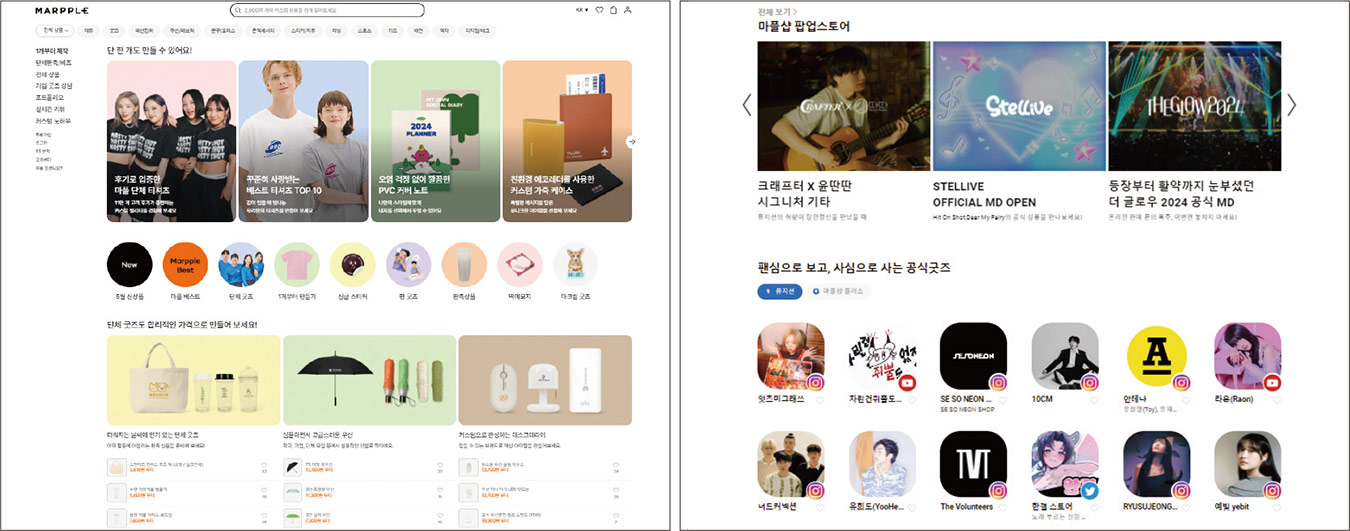Image resolution: width=1350 pixels, height=531 pixels.
Task: Open the 크래프터 X 윤딴딴 guitar card
Action: click(x=842, y=106)
